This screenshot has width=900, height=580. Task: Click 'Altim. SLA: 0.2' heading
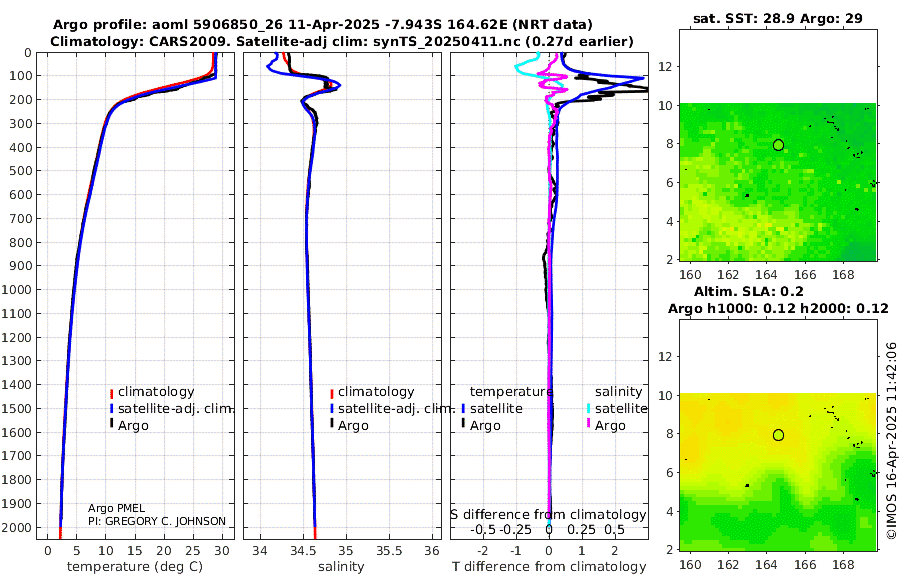[748, 291]
